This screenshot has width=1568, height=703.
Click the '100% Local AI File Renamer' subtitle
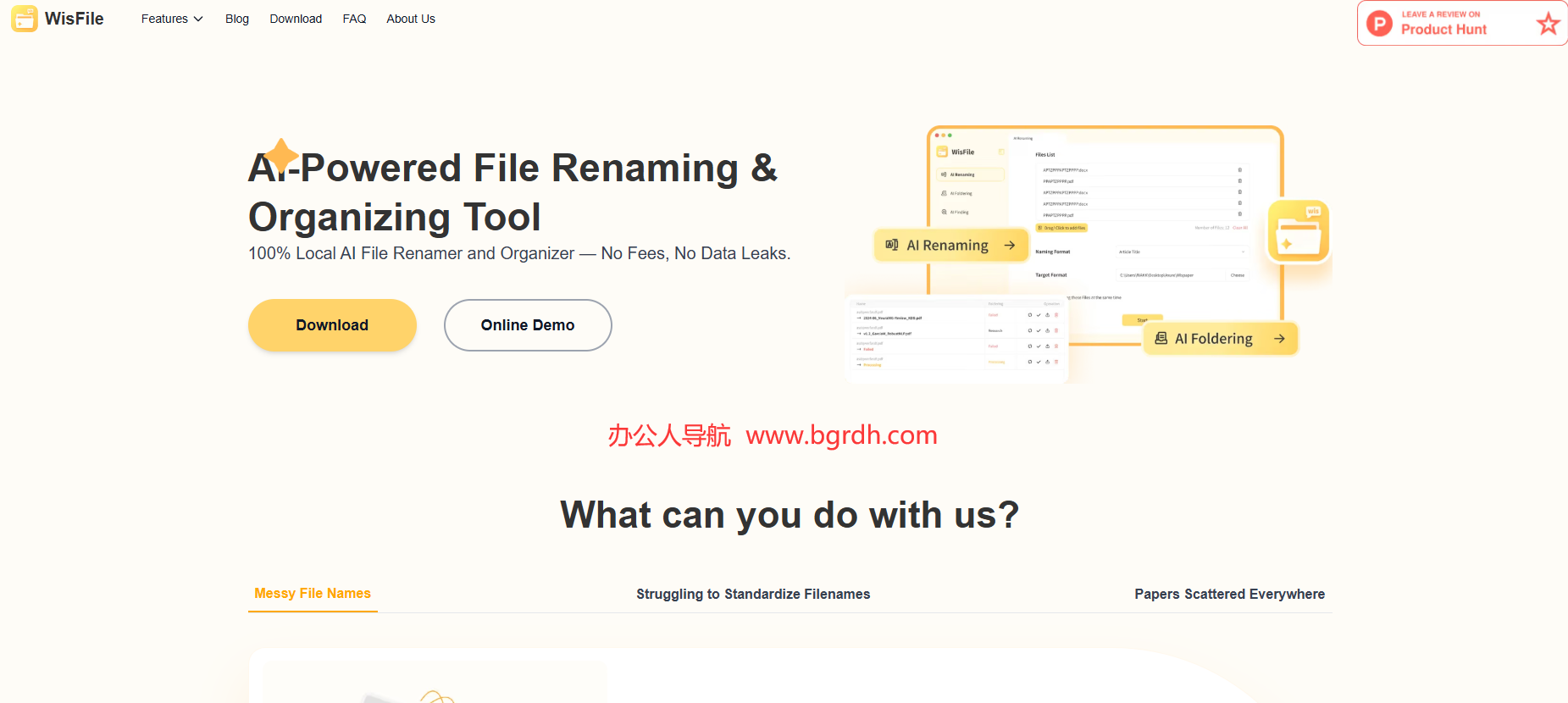pyautogui.click(x=519, y=253)
